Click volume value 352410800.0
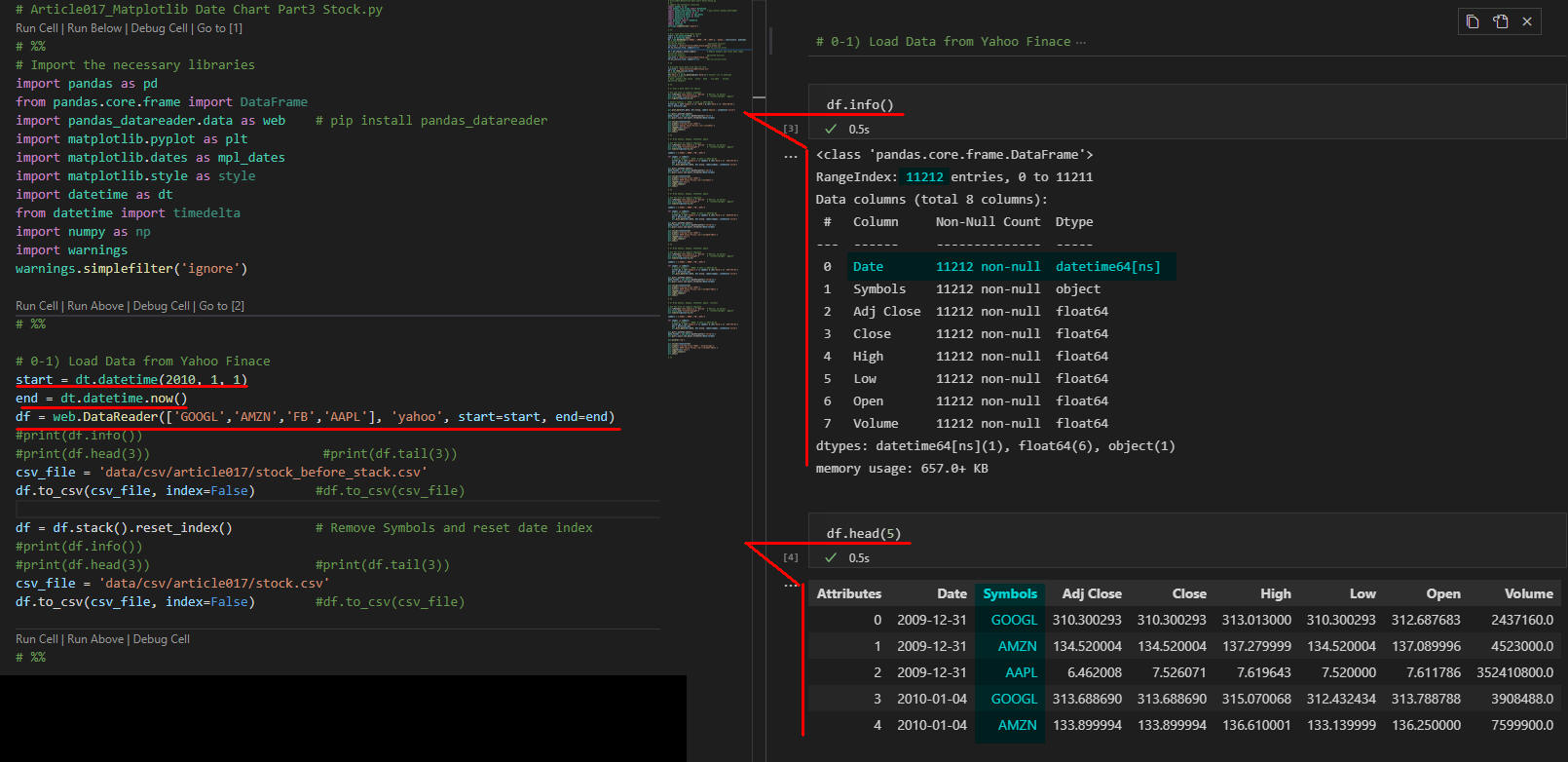The width and height of the screenshot is (1568, 762). (x=1515, y=672)
